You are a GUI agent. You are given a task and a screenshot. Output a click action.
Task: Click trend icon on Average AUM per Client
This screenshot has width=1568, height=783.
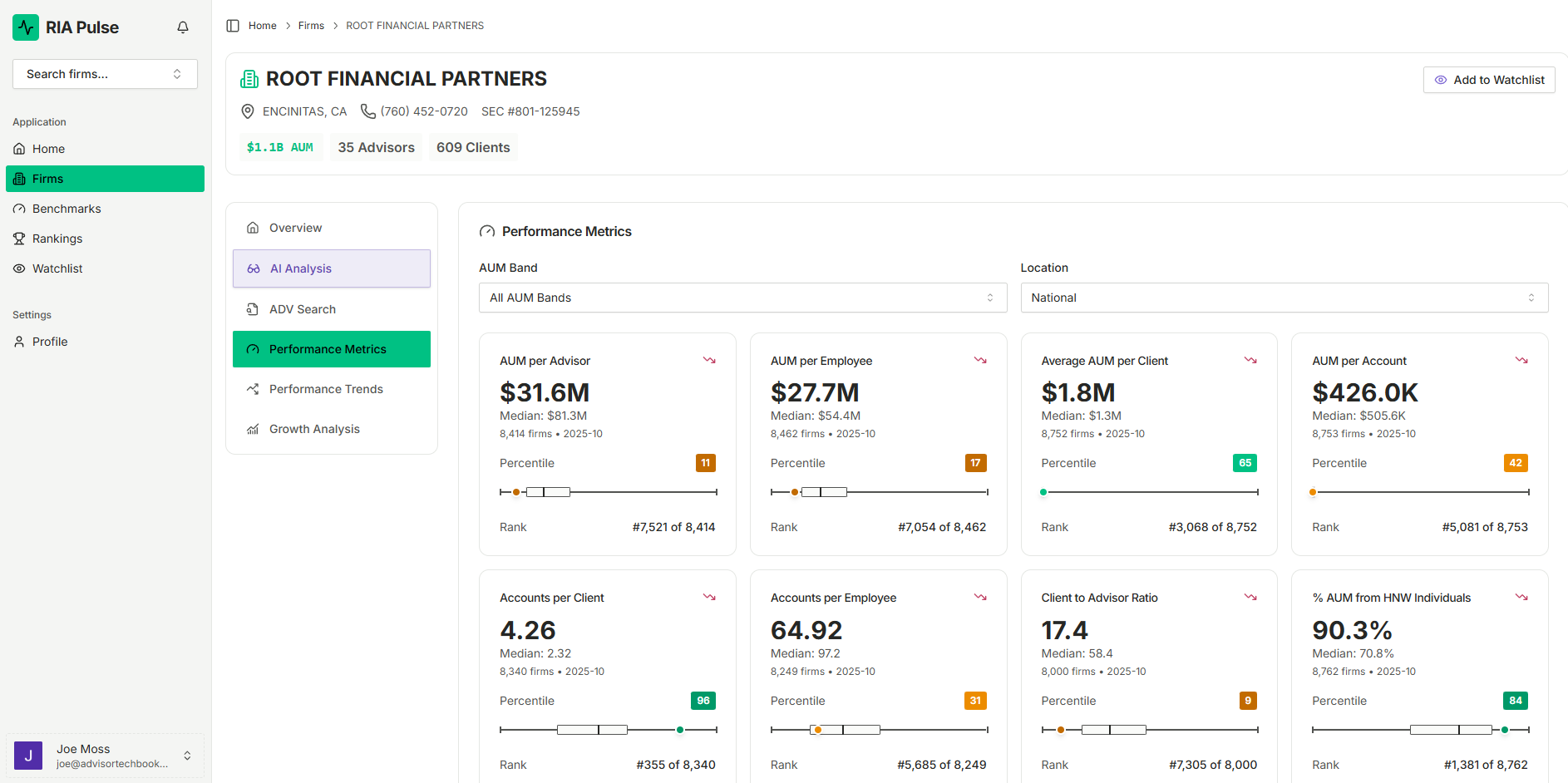1250,360
